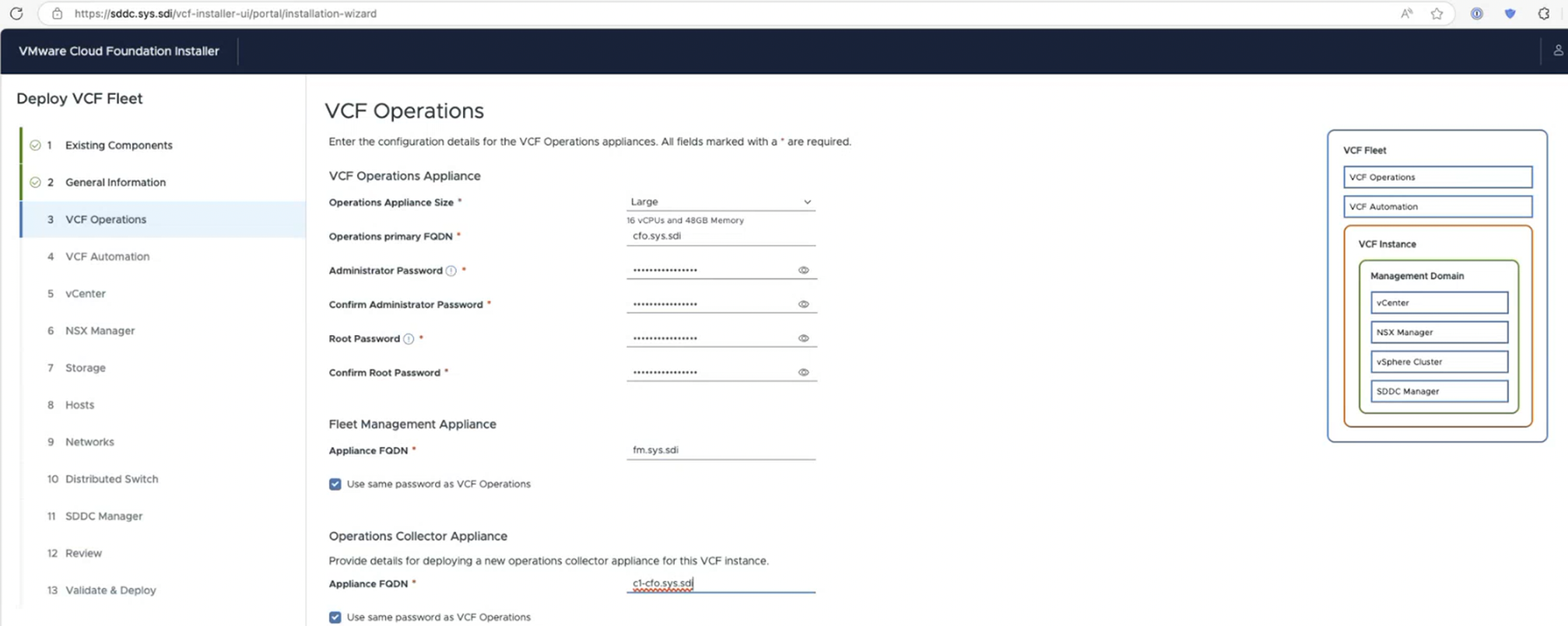
Task: Go to step 4 VCF Automation
Action: [163, 257]
